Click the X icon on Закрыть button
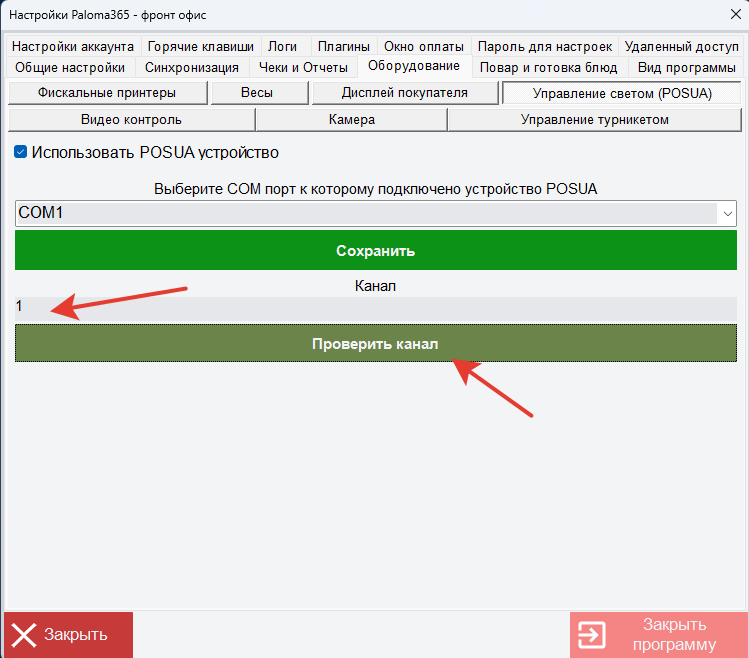This screenshot has width=749, height=658. [x=24, y=635]
